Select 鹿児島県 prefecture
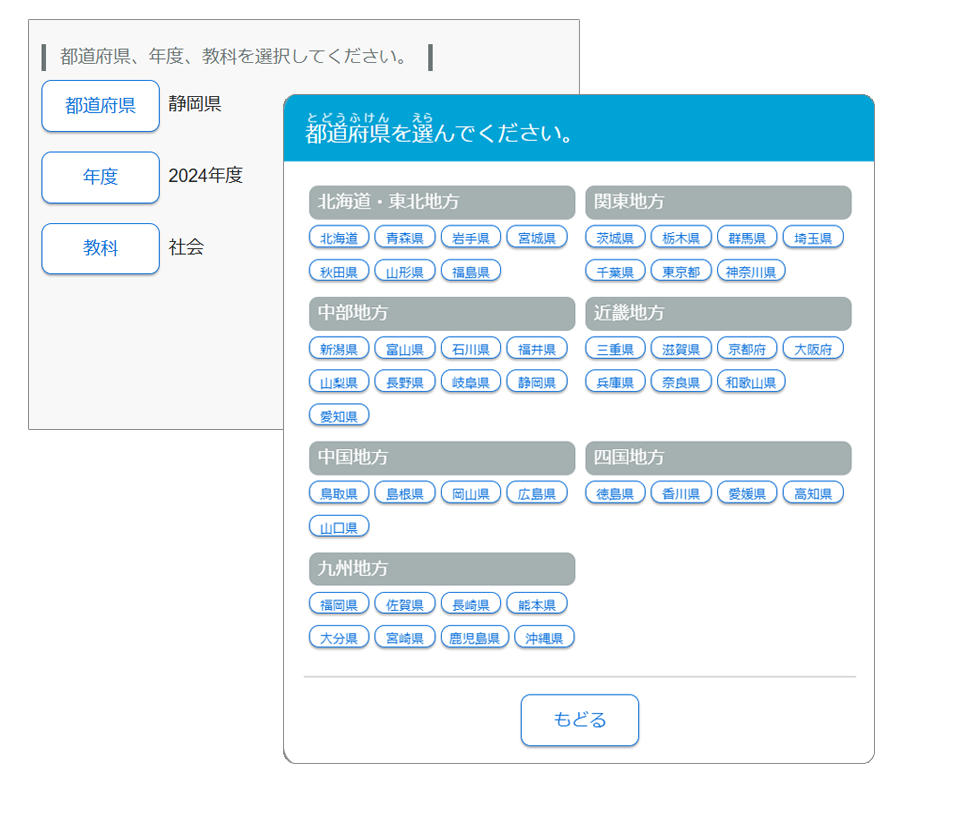The image size is (972, 817). pyautogui.click(x=475, y=637)
